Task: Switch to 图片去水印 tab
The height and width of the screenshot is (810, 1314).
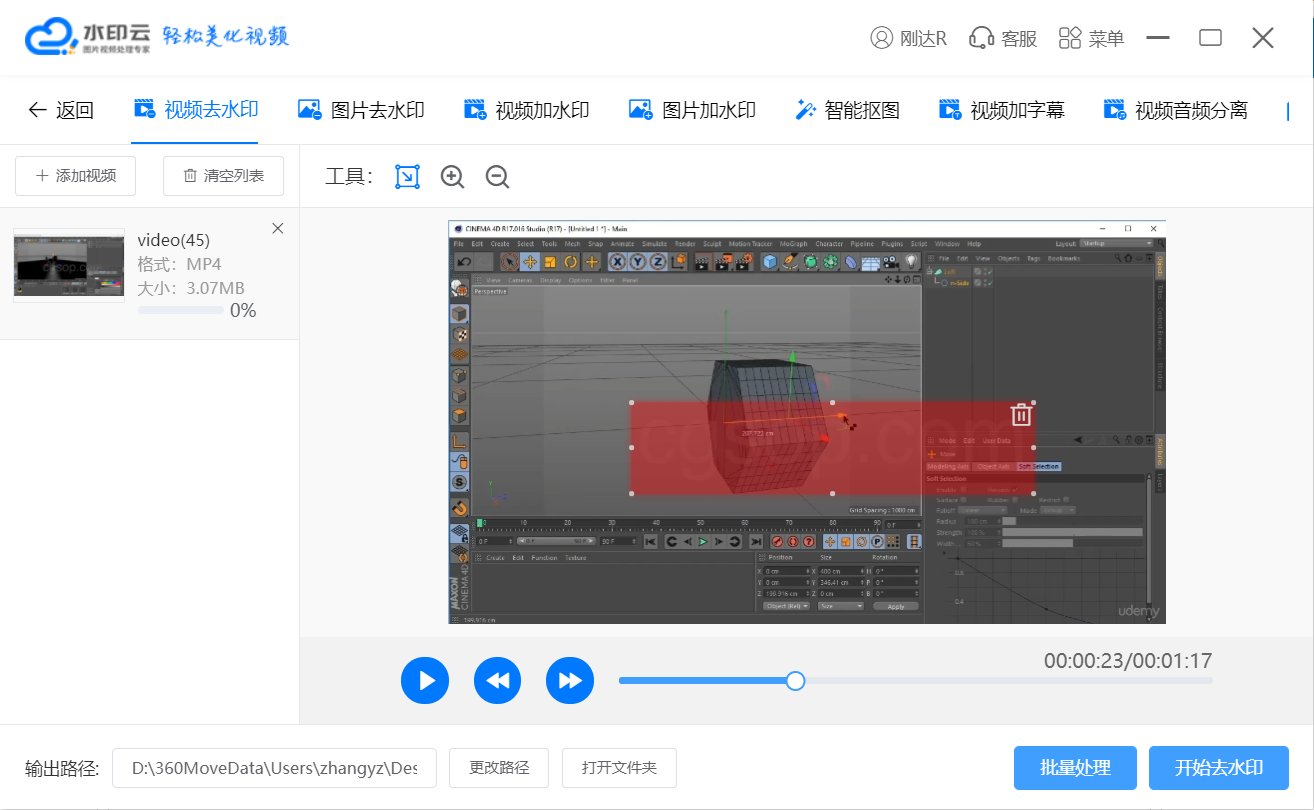Action: click(x=361, y=110)
